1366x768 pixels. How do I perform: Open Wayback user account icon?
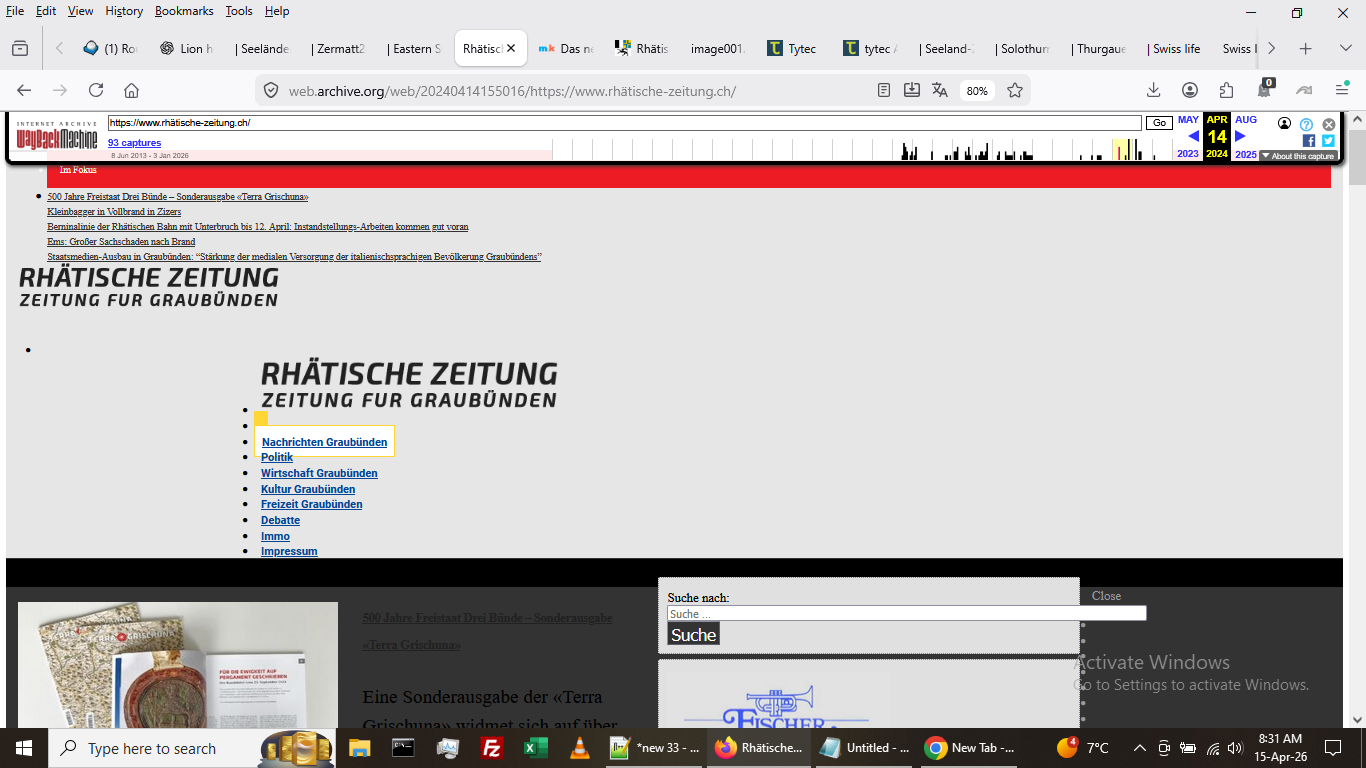click(1284, 123)
